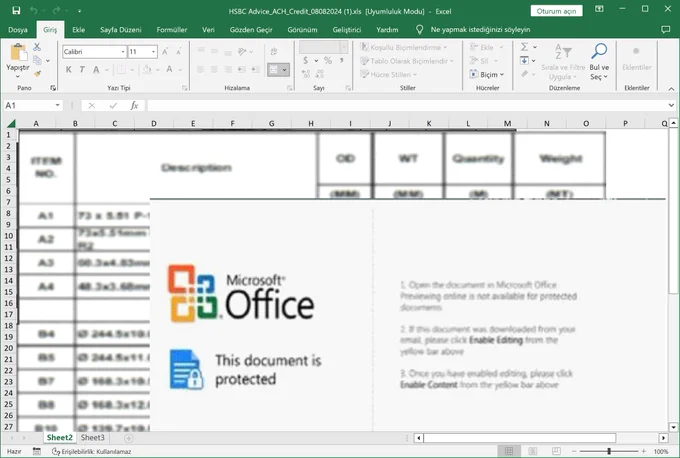Open the Yazı Tipi dialog launcher
This screenshot has height=458, width=680.
click(x=185, y=88)
